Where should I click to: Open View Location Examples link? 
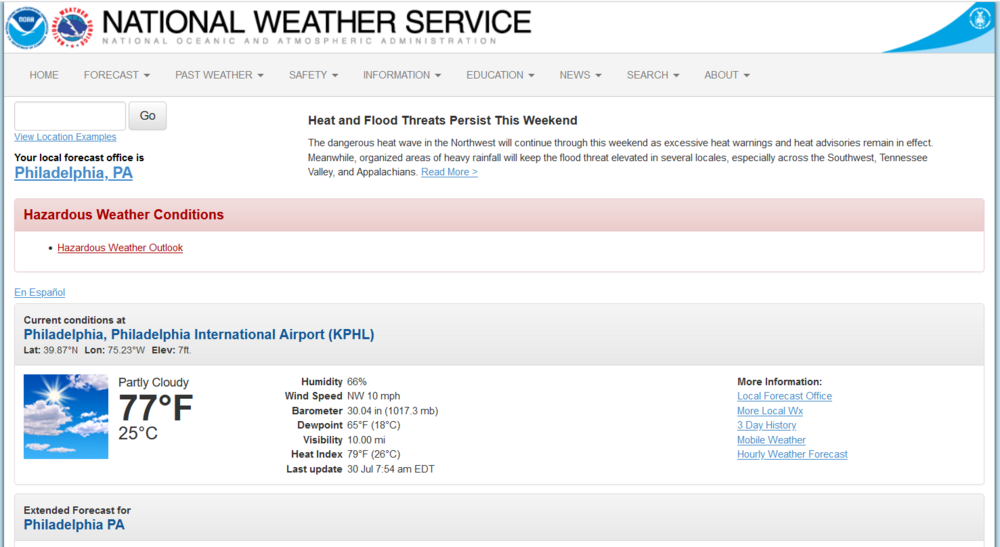point(65,137)
